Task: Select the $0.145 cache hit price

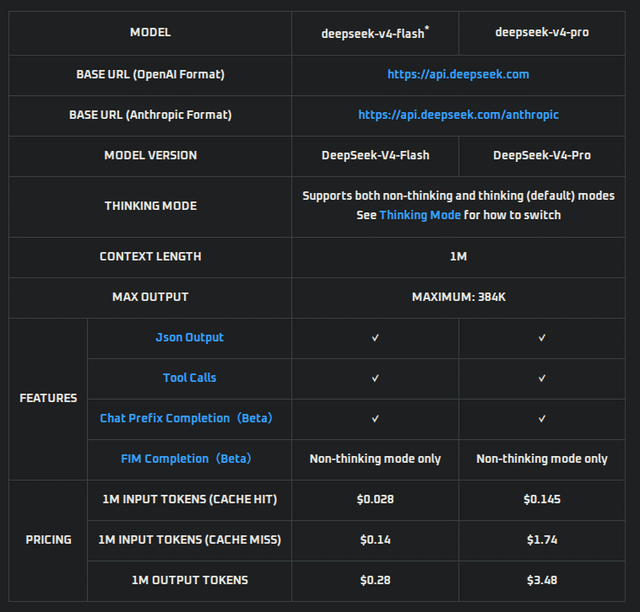Action: [x=542, y=499]
